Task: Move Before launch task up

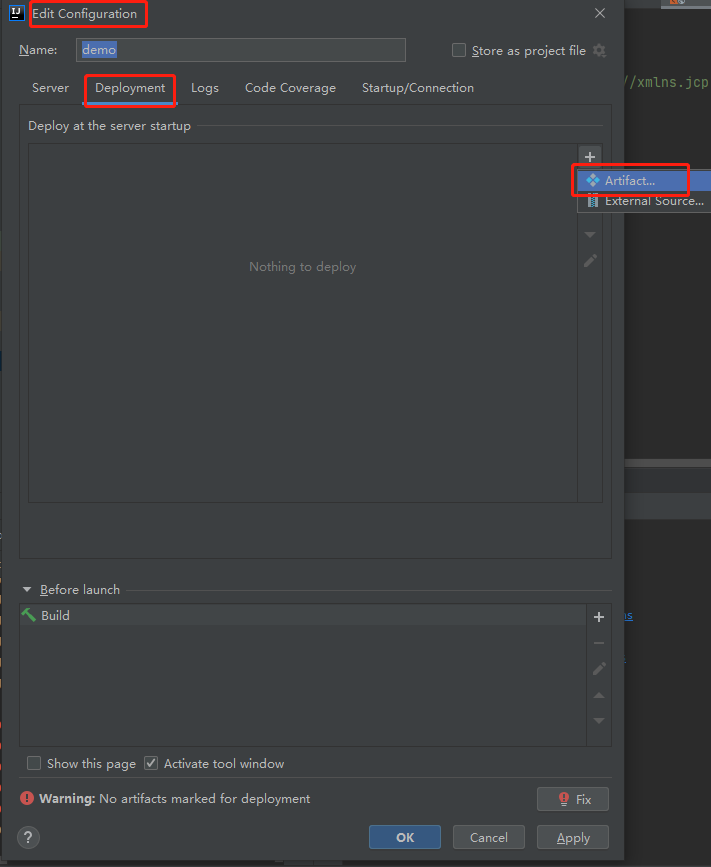Action: (599, 695)
